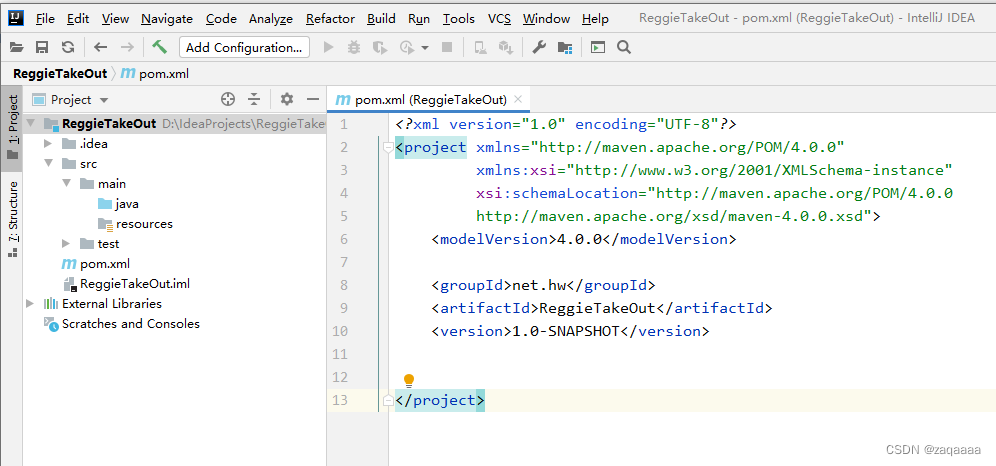996x466 pixels.
Task: Open the View menu
Action: 115,18
